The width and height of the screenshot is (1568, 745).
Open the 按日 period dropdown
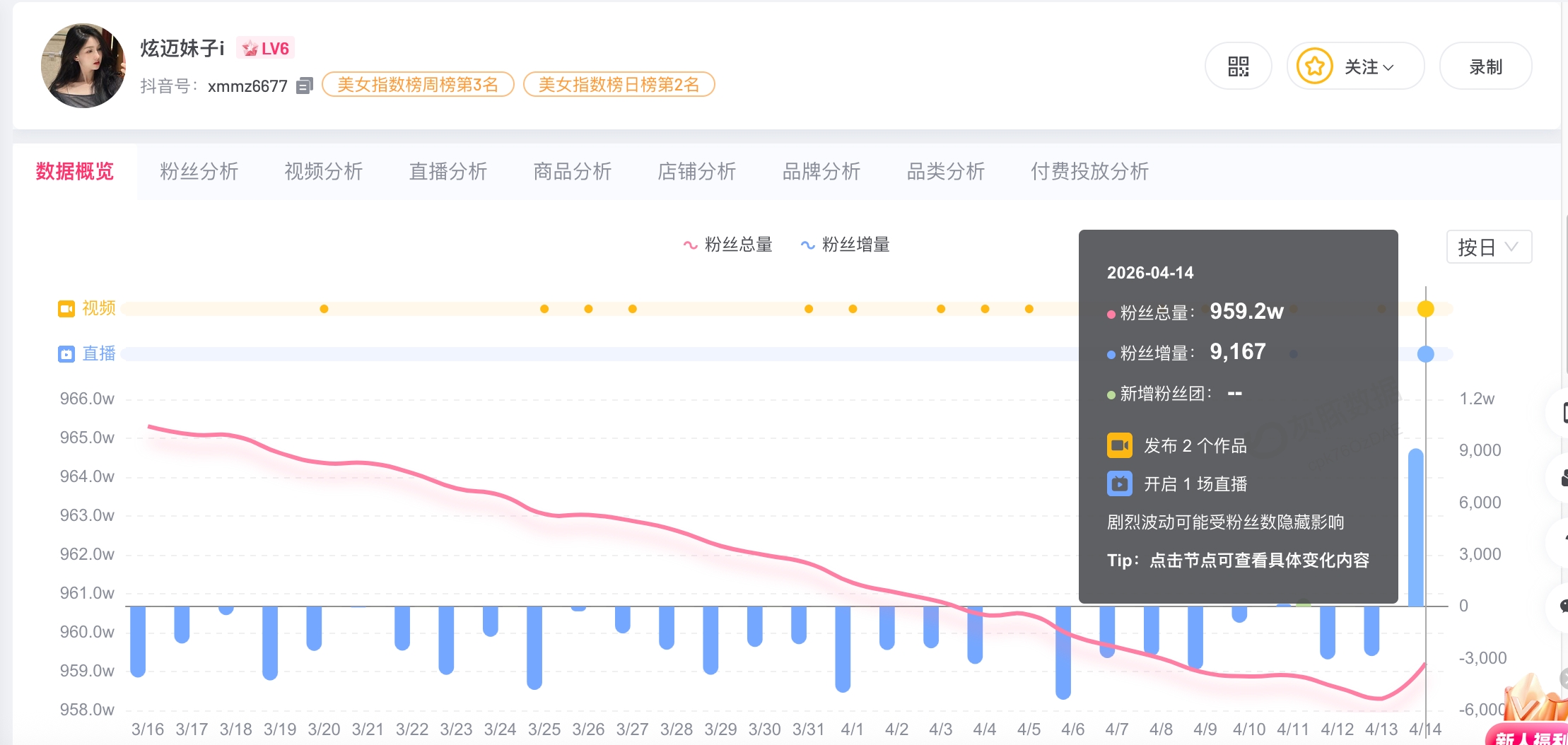1488,247
